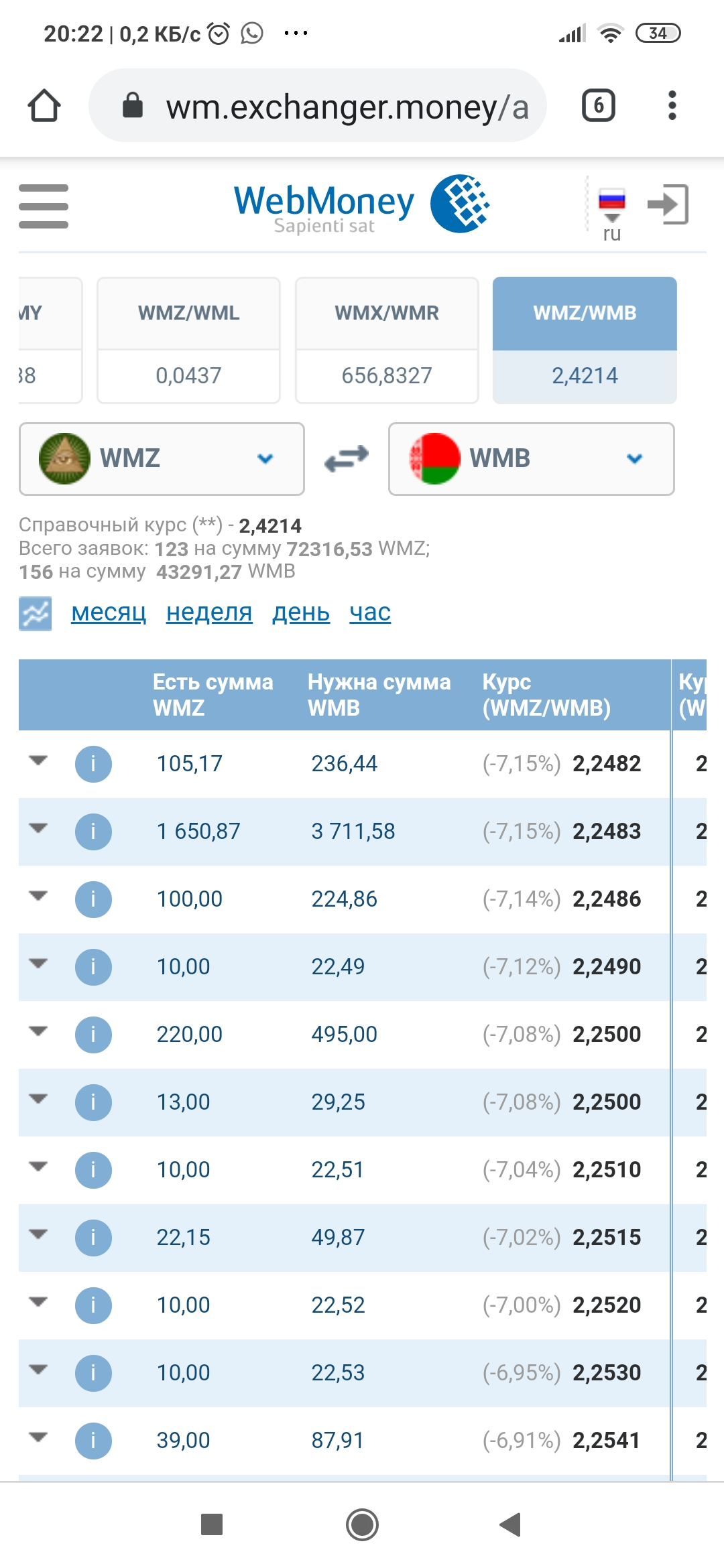Tap the login arrow icon
Screen dimensions: 724x1568
click(x=668, y=204)
